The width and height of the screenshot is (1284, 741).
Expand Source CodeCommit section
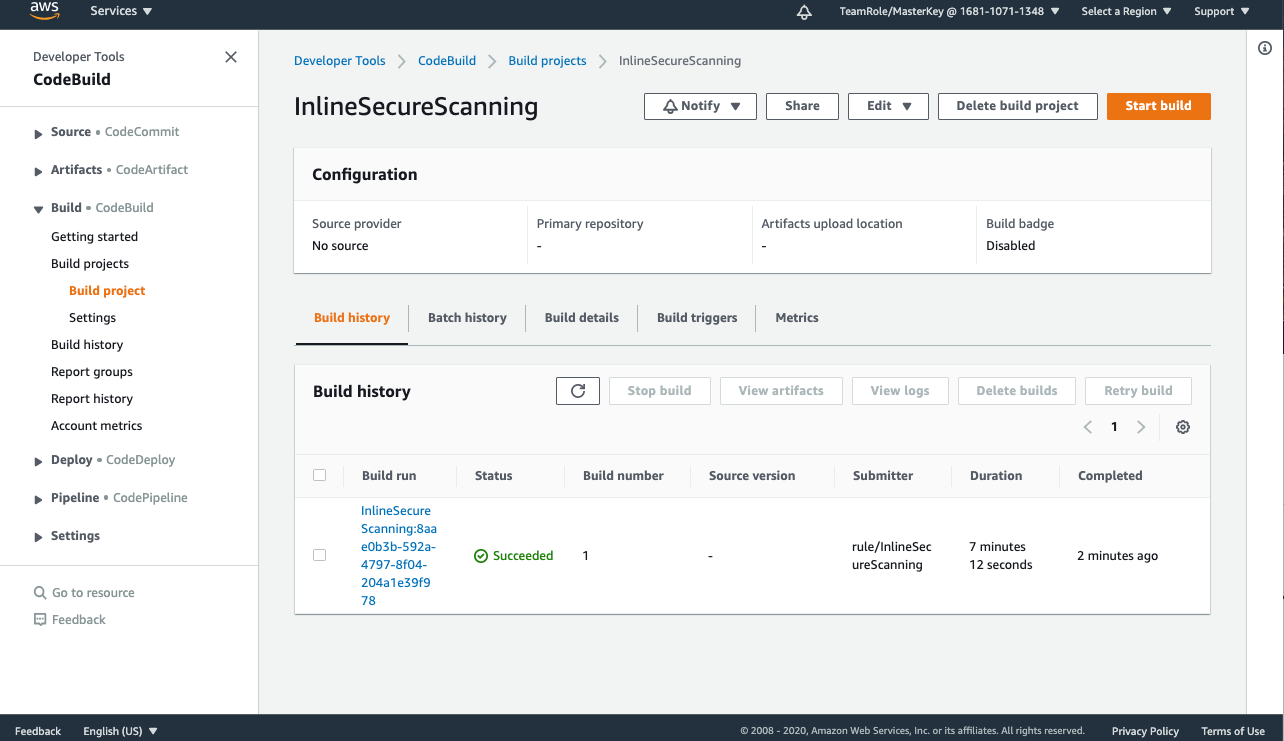[x=38, y=133]
